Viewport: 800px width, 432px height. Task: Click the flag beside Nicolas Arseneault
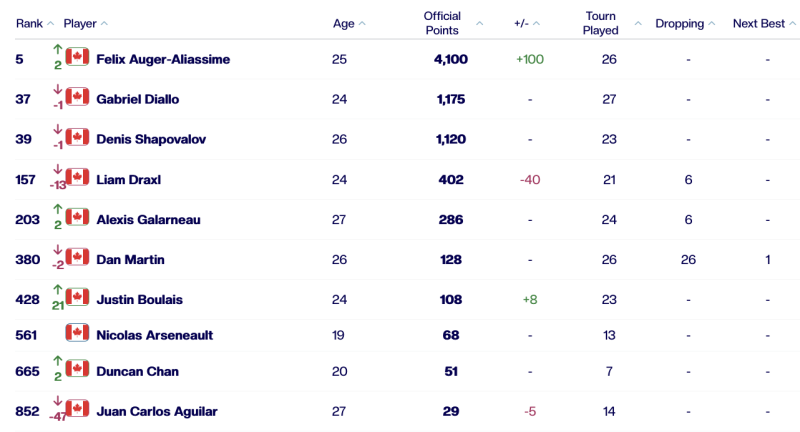[x=78, y=332]
